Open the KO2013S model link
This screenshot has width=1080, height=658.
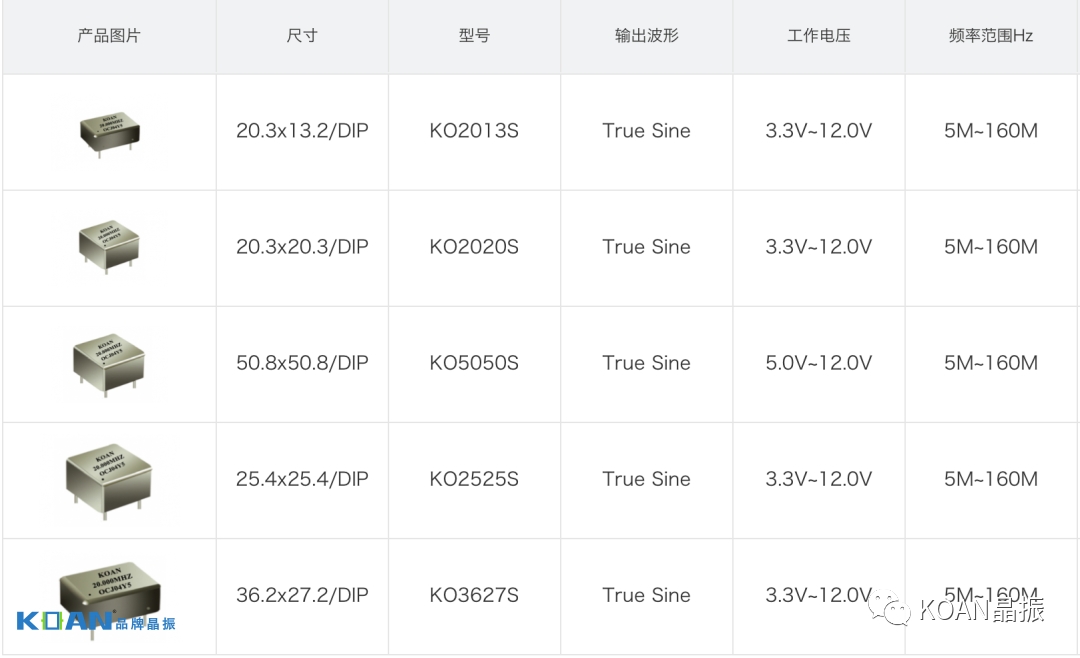(474, 131)
